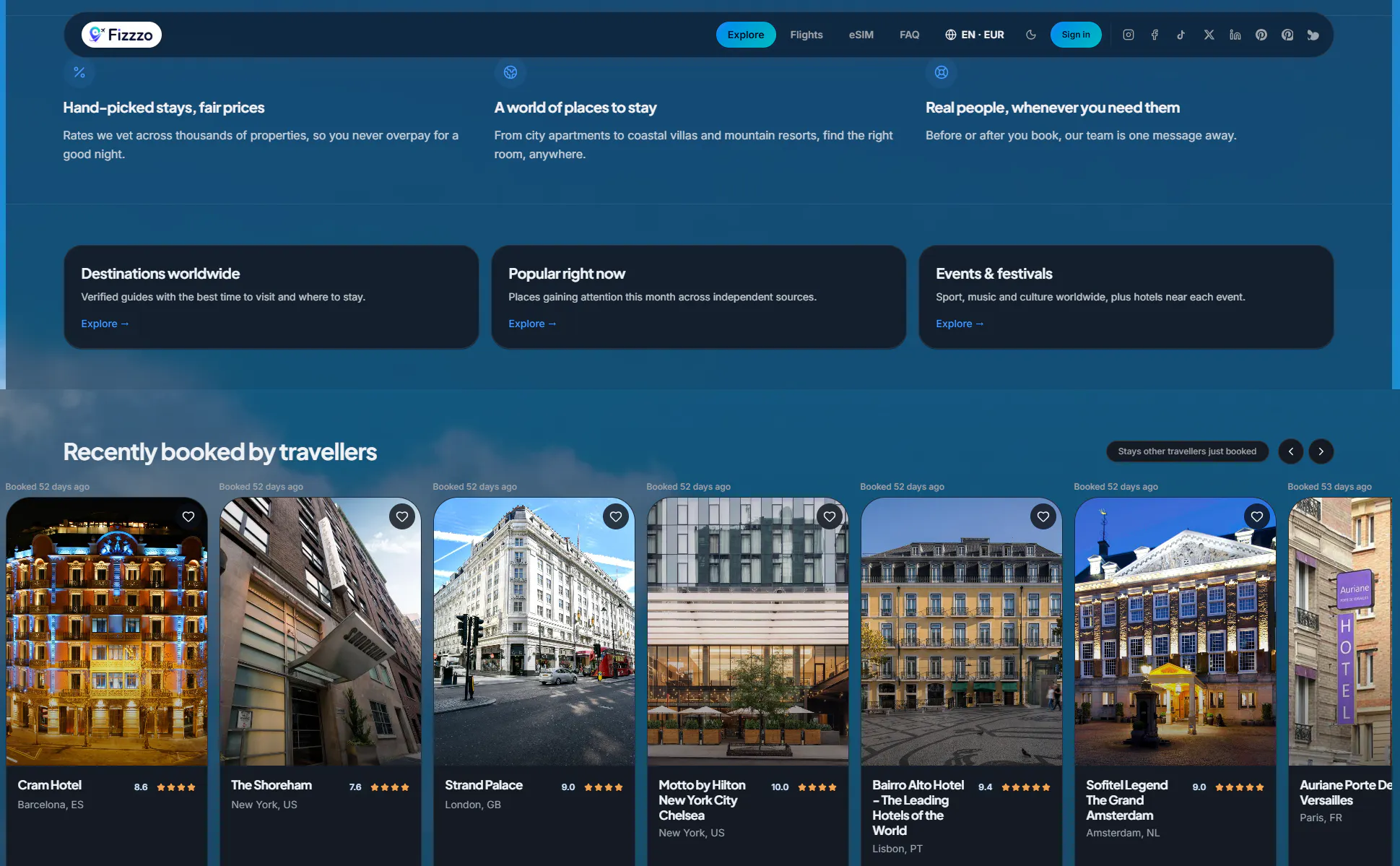1400x866 pixels.
Task: Click the Destinations worldwide card heading
Action: click(x=160, y=274)
